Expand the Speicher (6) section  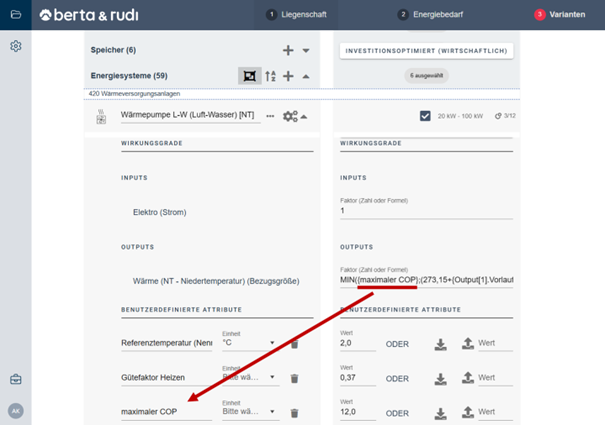[x=306, y=50]
